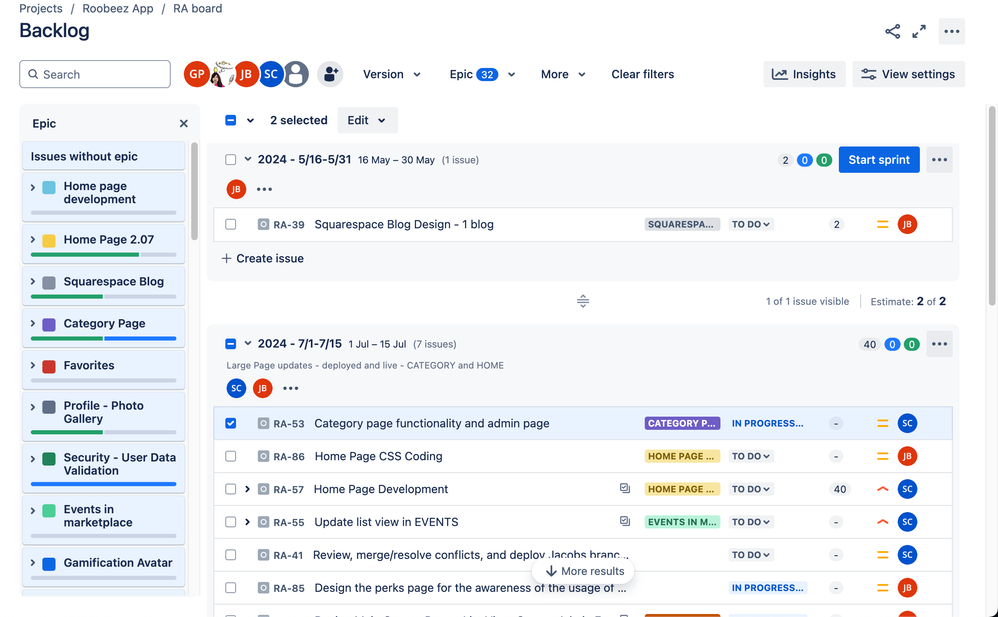Open the selection chevron next to select all
Image resolution: width=998 pixels, height=617 pixels.
point(250,120)
